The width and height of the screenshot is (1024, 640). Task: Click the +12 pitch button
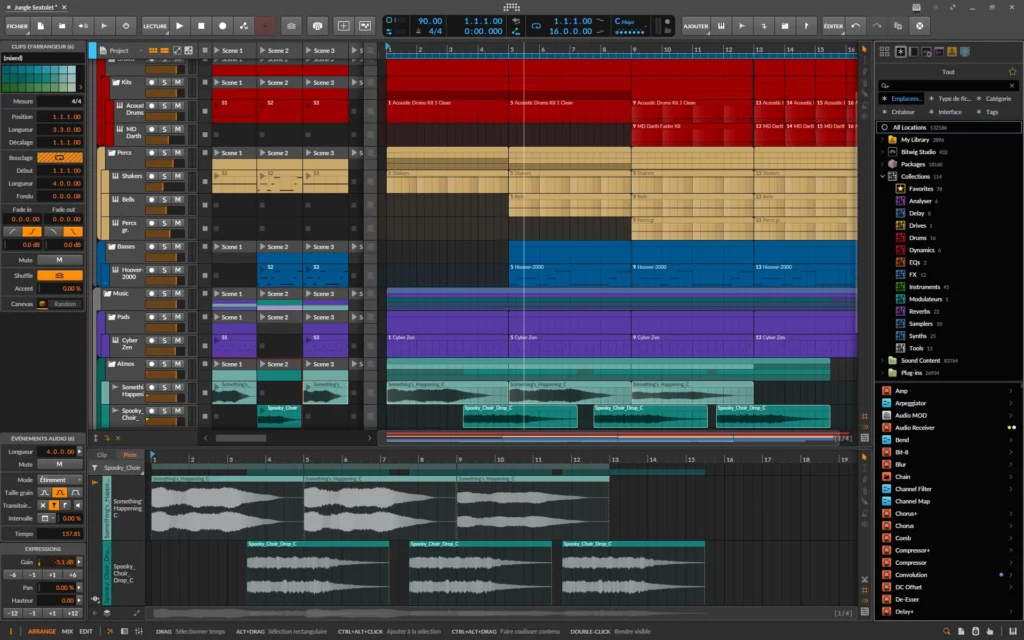click(x=73, y=613)
